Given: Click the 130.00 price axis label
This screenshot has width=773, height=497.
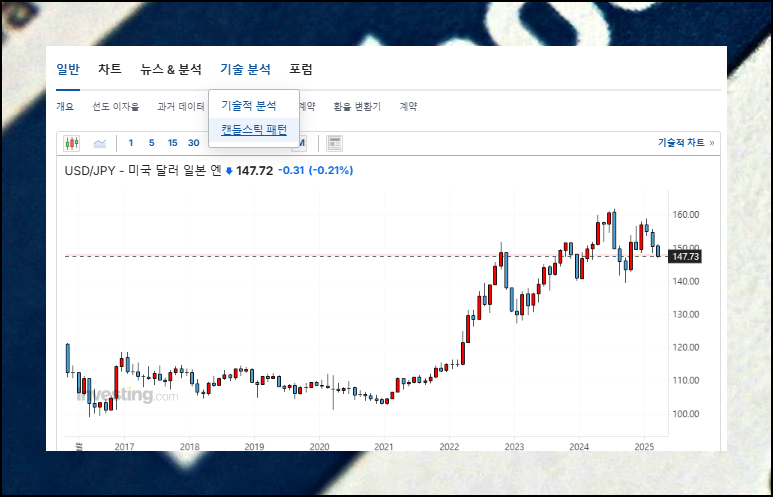Looking at the screenshot, I should point(686,315).
